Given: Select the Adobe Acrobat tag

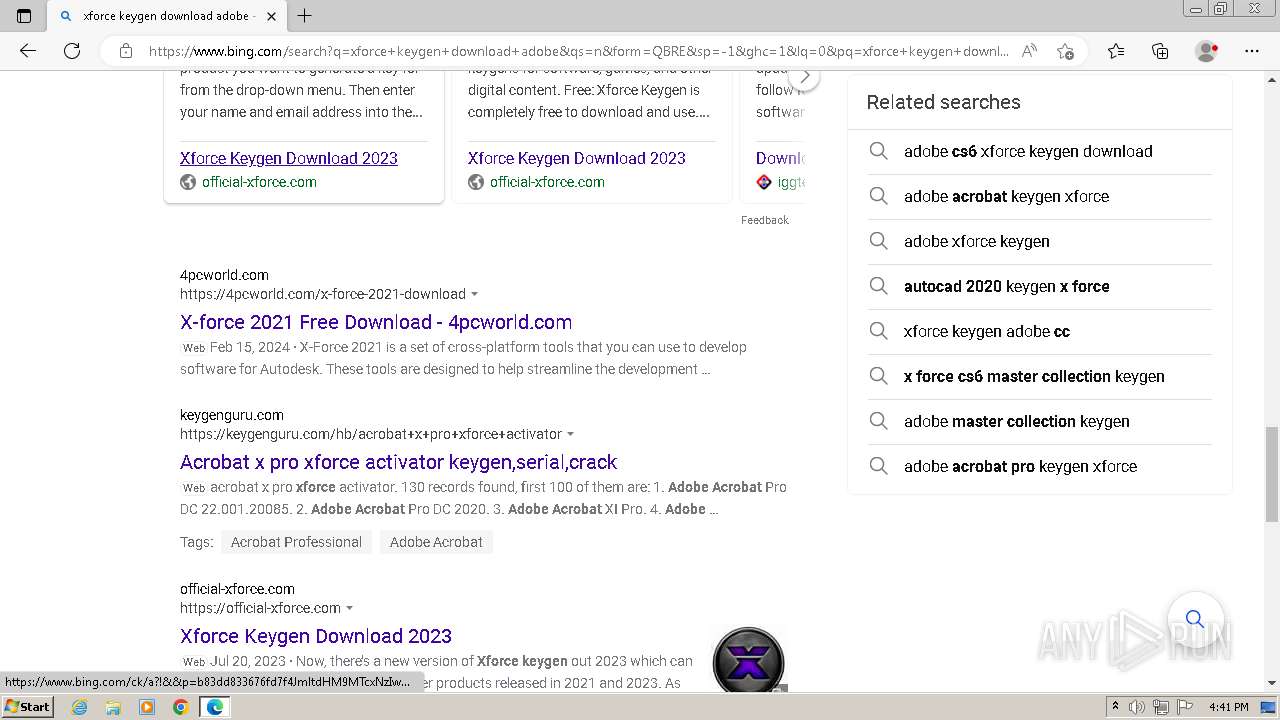Looking at the screenshot, I should pos(436,542).
